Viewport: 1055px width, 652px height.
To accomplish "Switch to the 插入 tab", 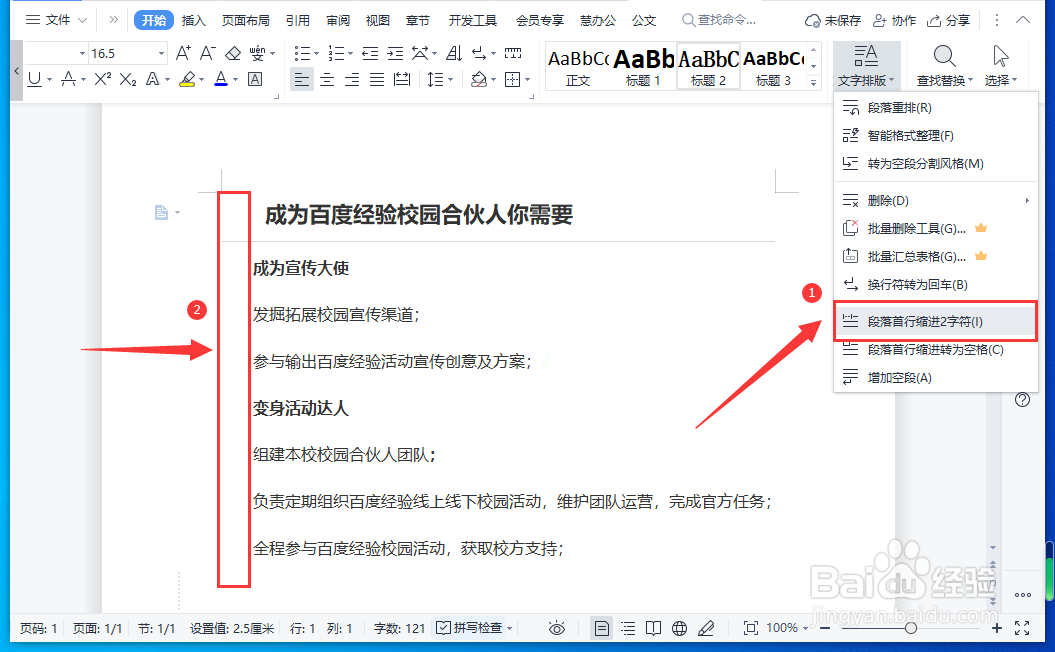I will pyautogui.click(x=193, y=20).
